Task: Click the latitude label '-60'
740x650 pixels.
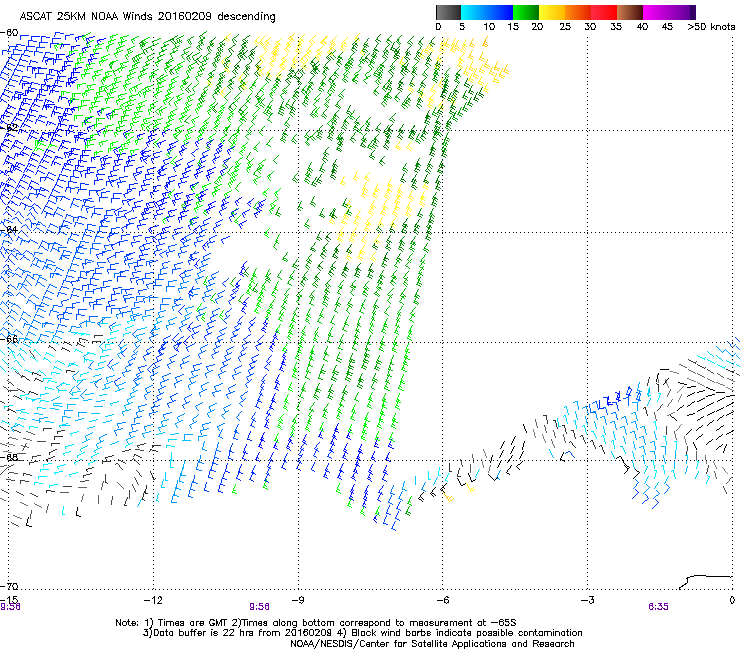Action: 9,33
